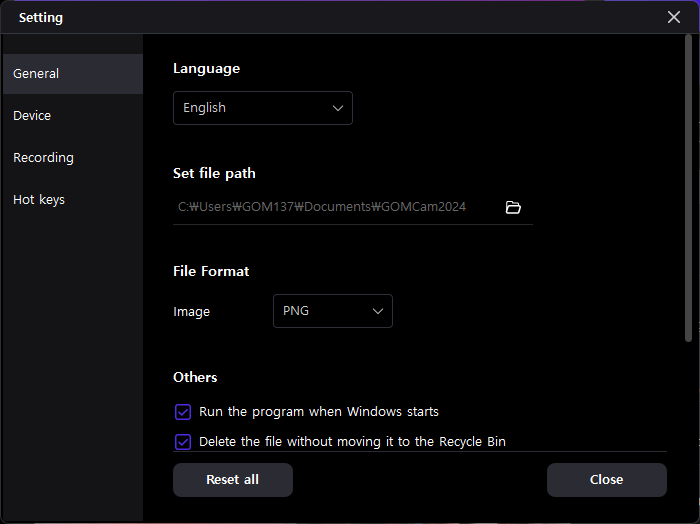Click the Close button at bottom right
The image size is (700, 524).
point(606,480)
